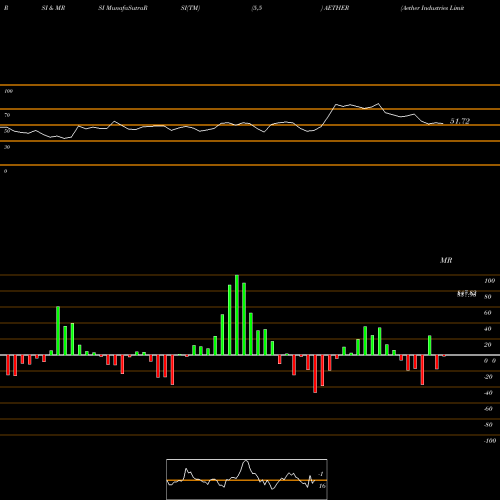
Task: Click the -40 label on the MR axis
Action: pyautogui.click(x=488, y=393)
